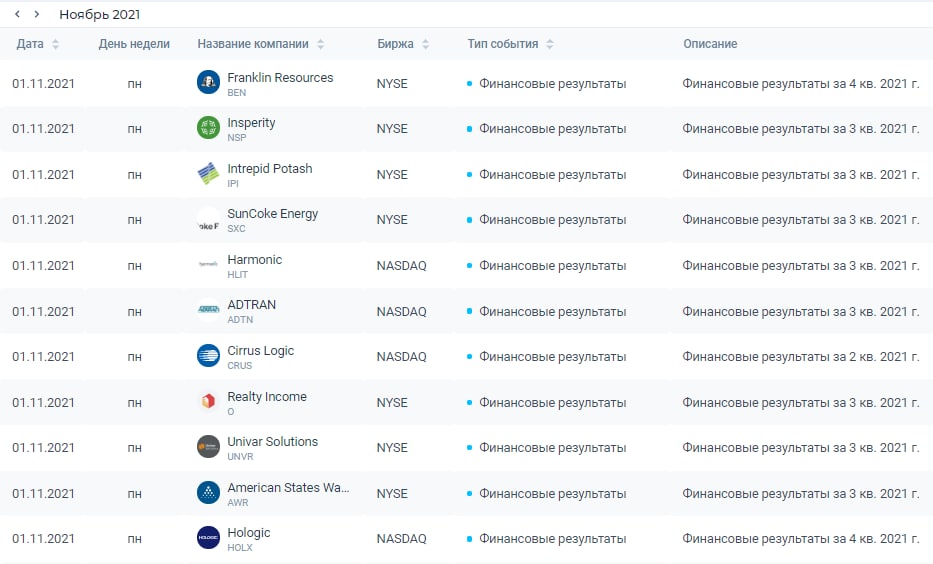The height and width of the screenshot is (564, 933).
Task: Click the Биржа column header
Action: click(395, 44)
